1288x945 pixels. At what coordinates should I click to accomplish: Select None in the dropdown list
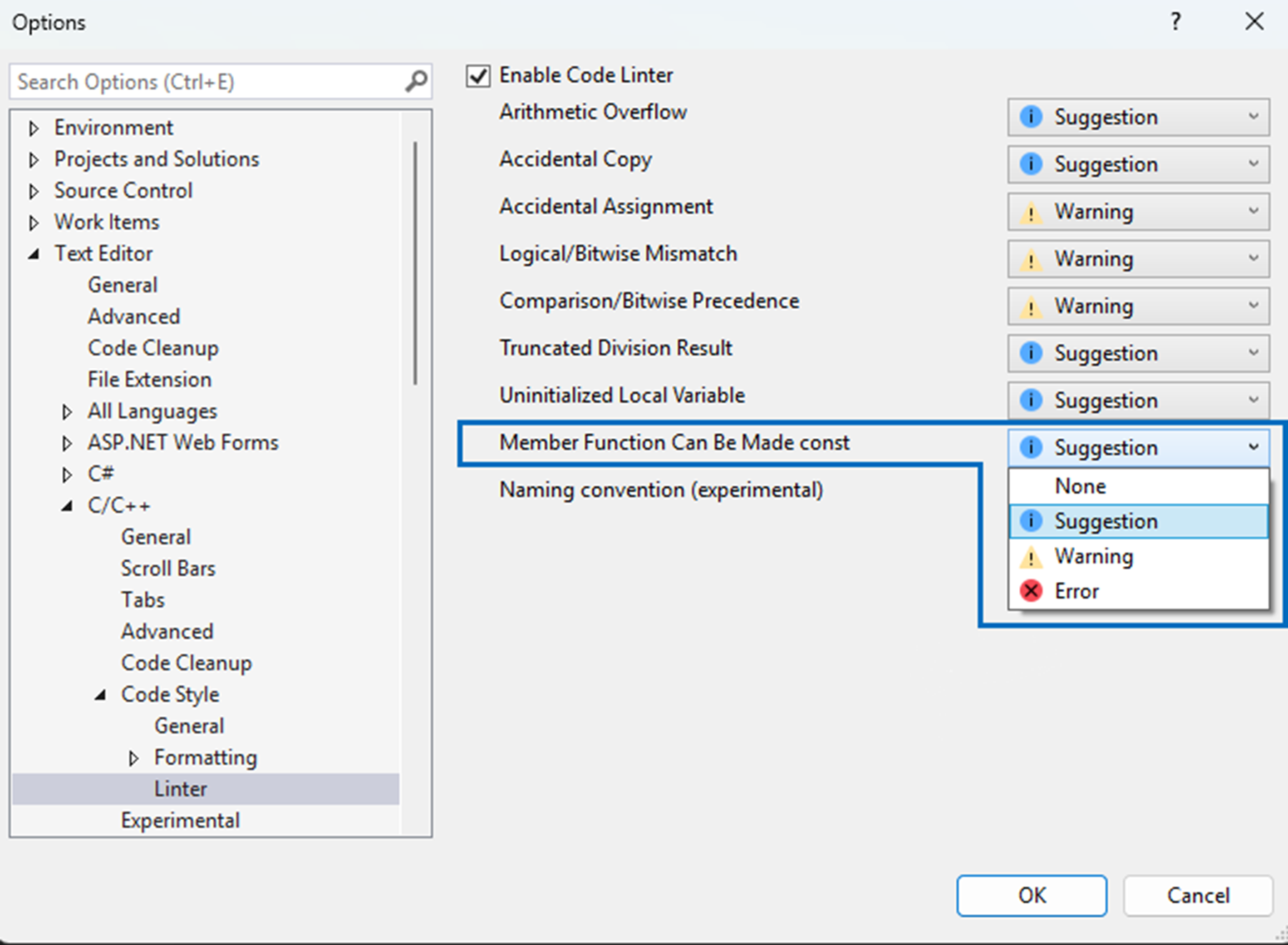pyautogui.click(x=1139, y=487)
